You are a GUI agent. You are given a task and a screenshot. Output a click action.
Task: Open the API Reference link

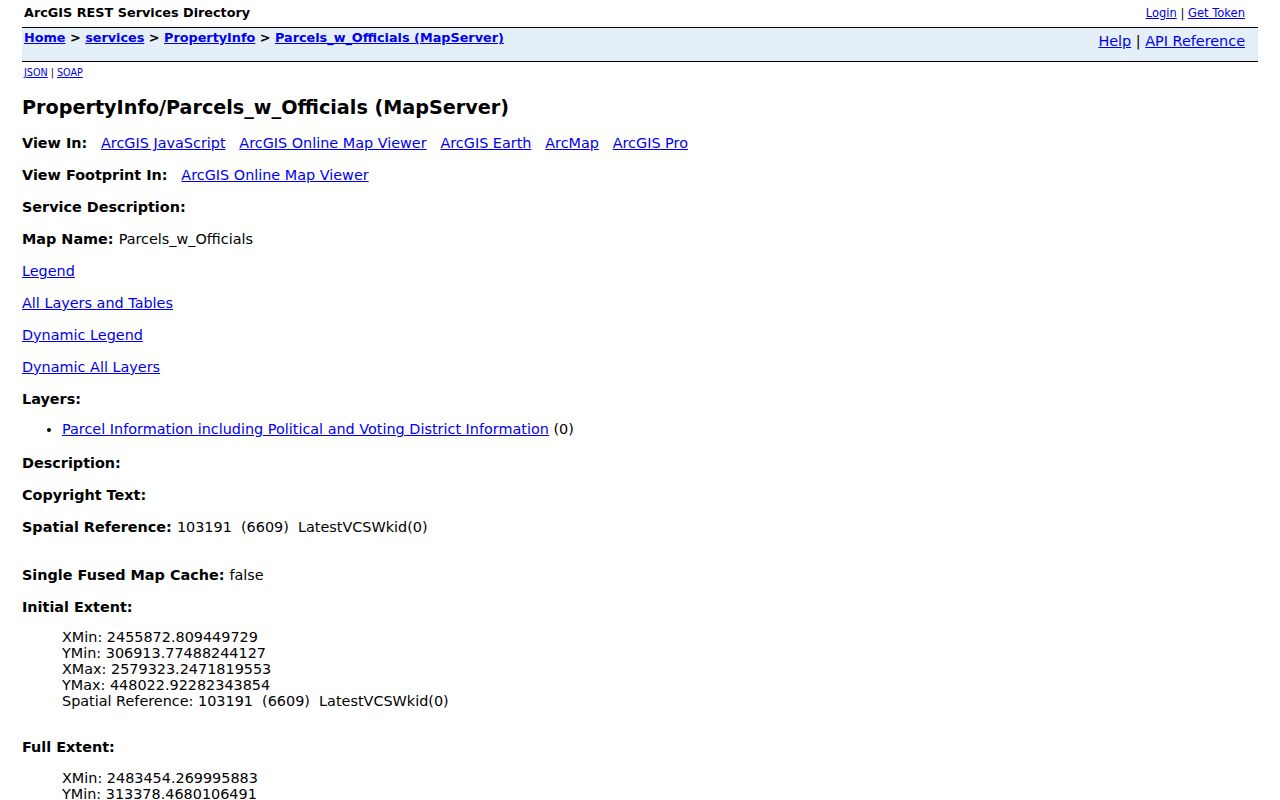click(1195, 41)
